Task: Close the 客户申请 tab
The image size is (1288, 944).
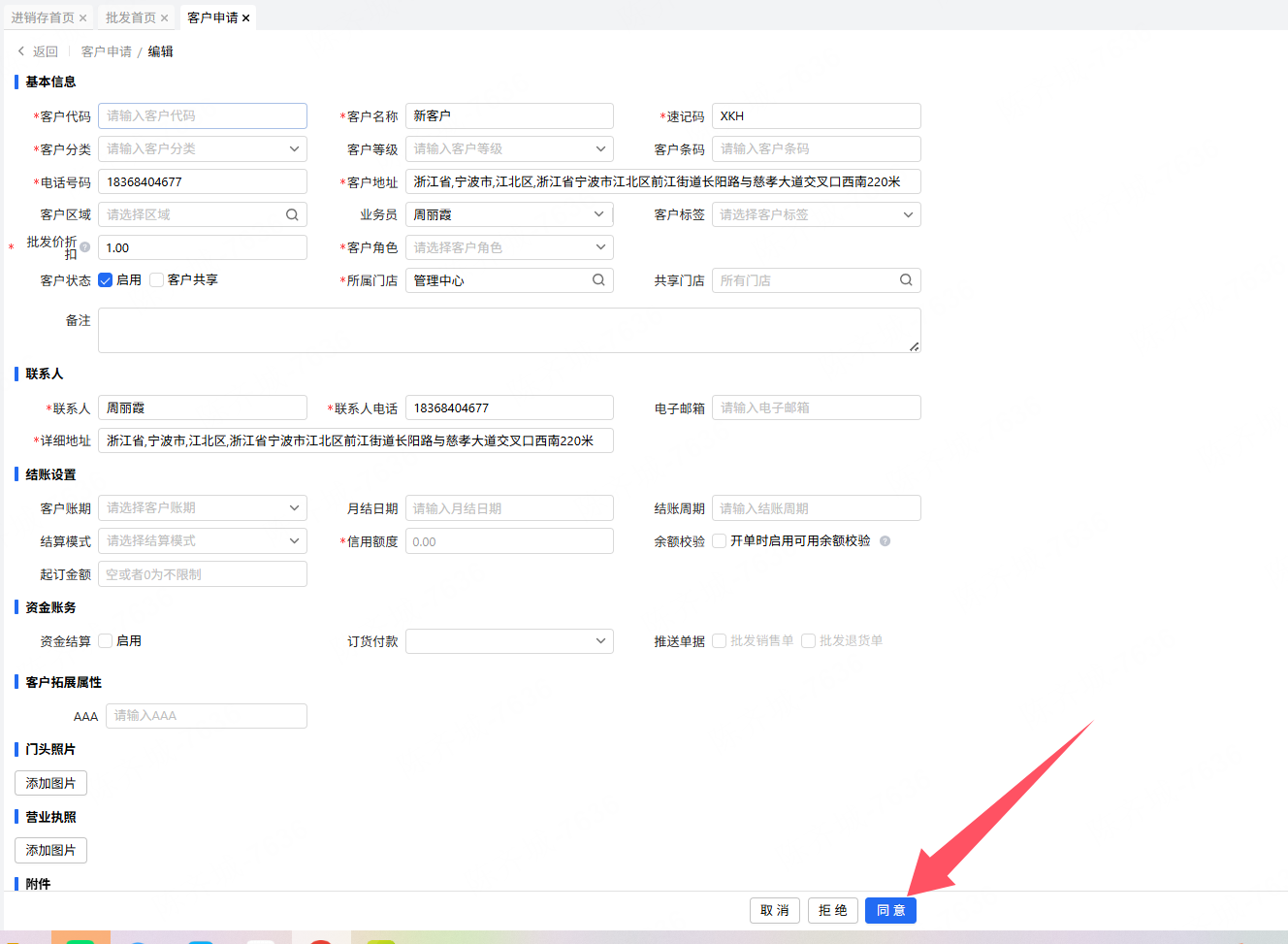Action: (x=245, y=18)
